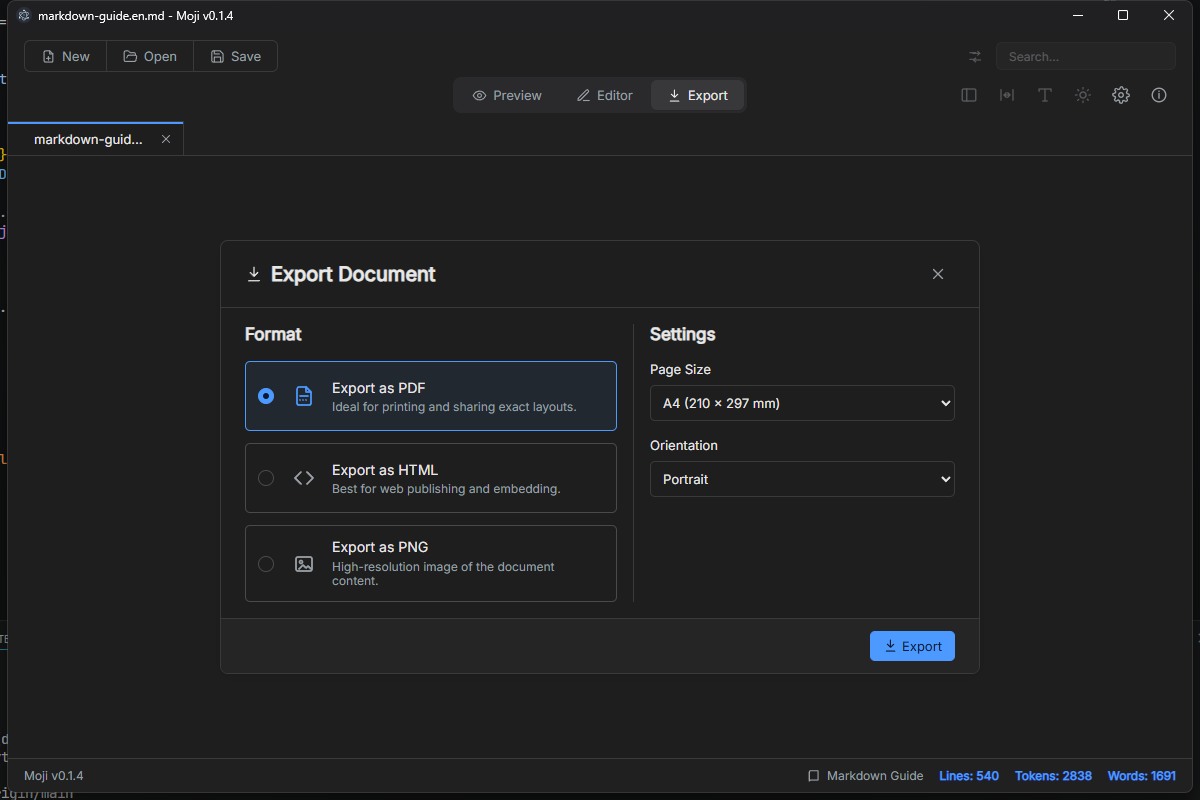Save the document with the Save button
Image resolution: width=1200 pixels, height=800 pixels.
(x=236, y=56)
